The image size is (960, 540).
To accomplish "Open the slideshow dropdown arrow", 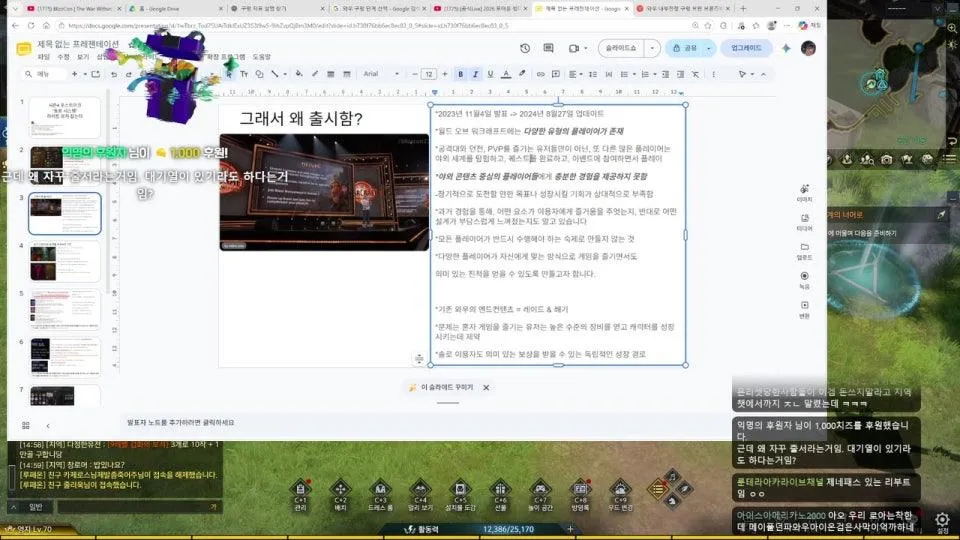I will pos(652,48).
